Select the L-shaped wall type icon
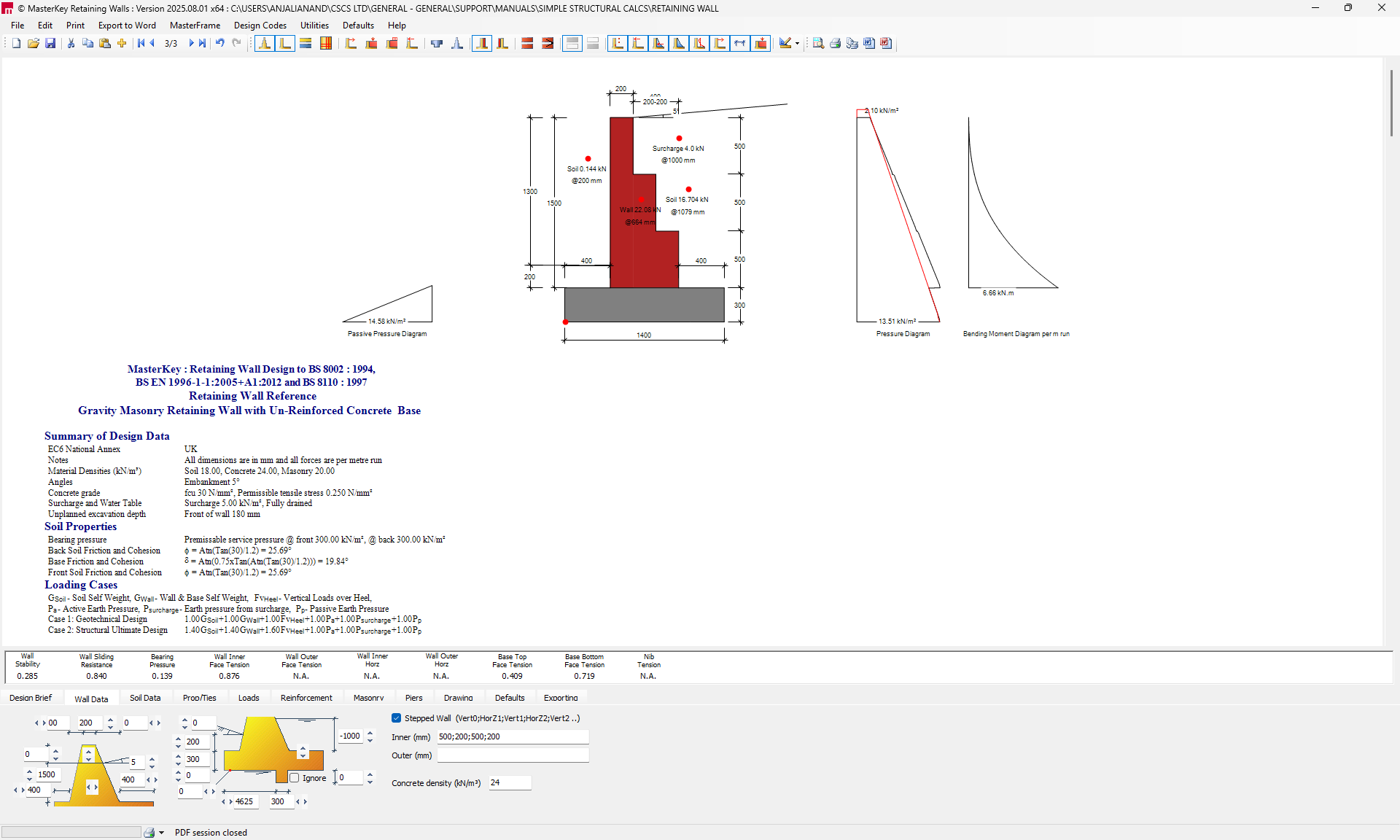This screenshot has height=840, width=1400. pos(285,44)
